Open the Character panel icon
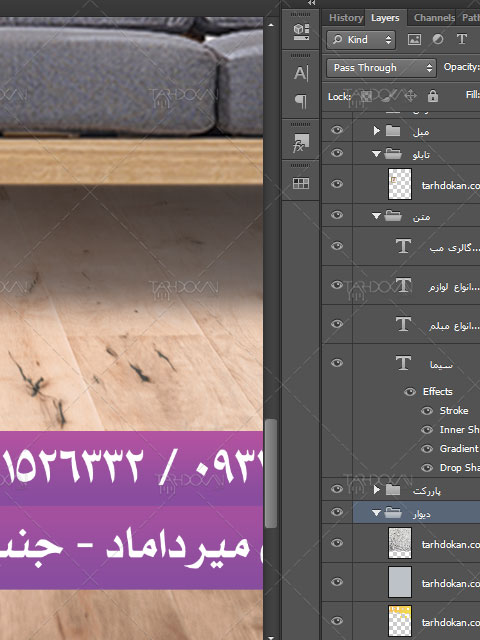Viewport: 480px width, 640px height. click(x=301, y=73)
